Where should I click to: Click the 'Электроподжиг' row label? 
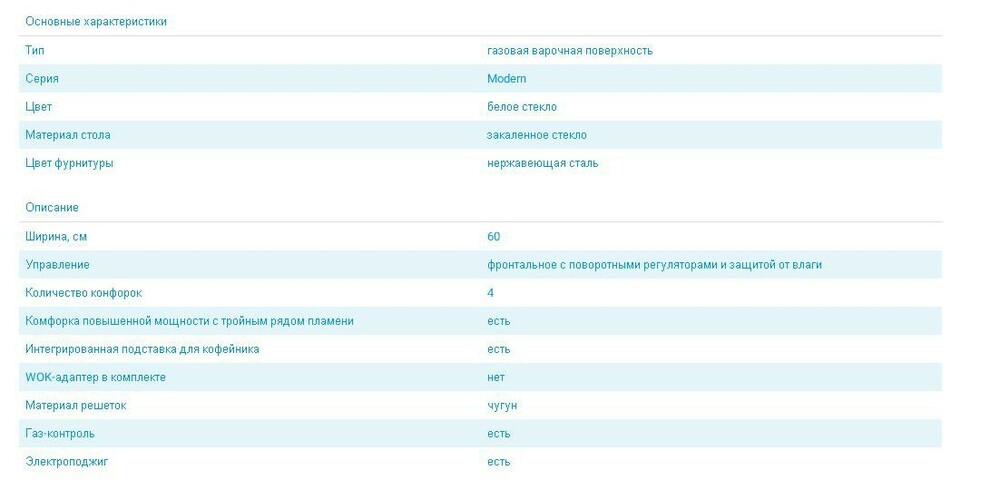65,461
